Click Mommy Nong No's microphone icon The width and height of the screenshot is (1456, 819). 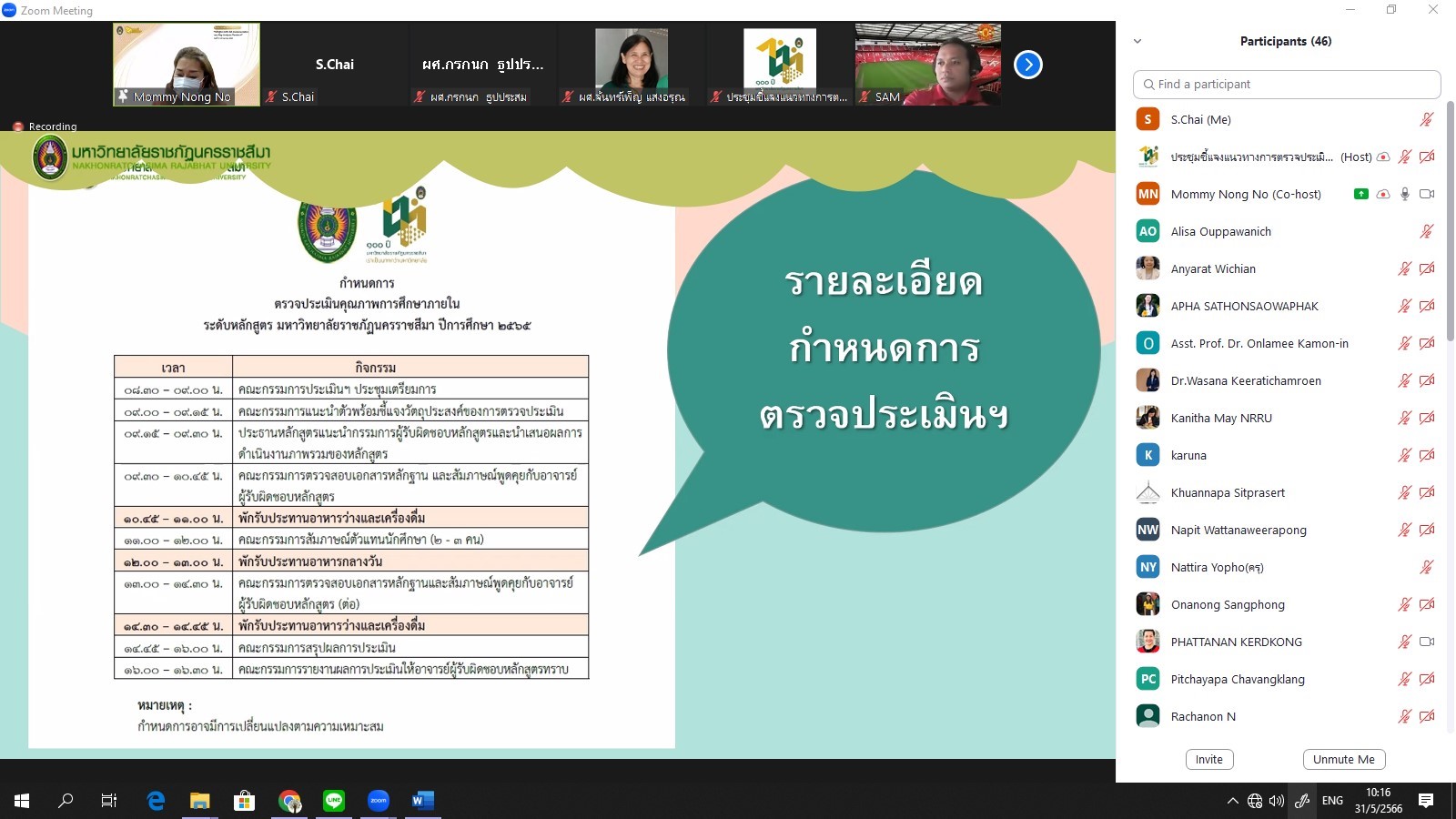1405,194
